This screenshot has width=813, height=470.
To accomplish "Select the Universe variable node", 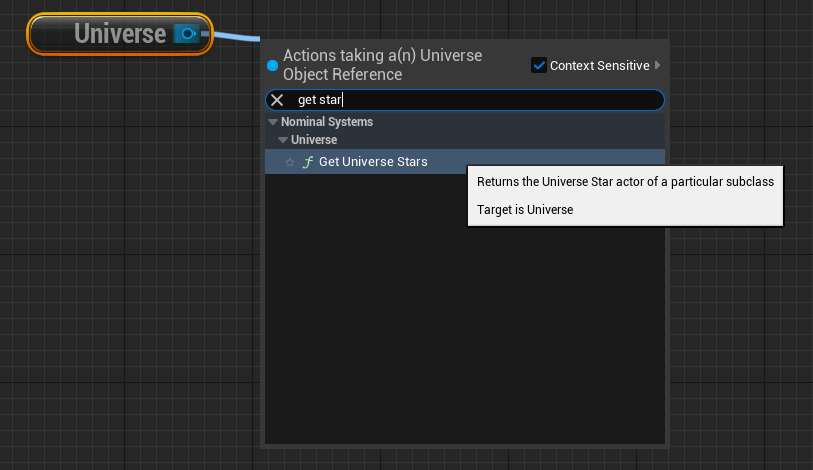I will click(x=120, y=34).
